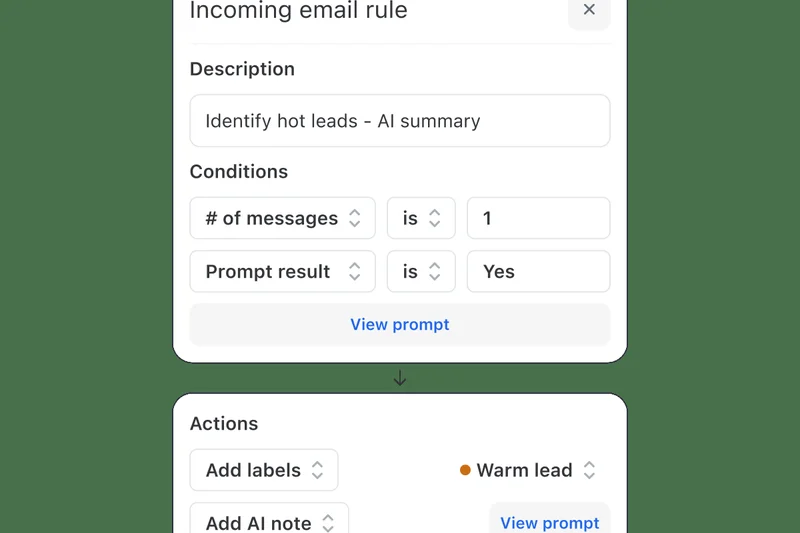Click the 'Description' field label
The width and height of the screenshot is (800, 533).
242,69
